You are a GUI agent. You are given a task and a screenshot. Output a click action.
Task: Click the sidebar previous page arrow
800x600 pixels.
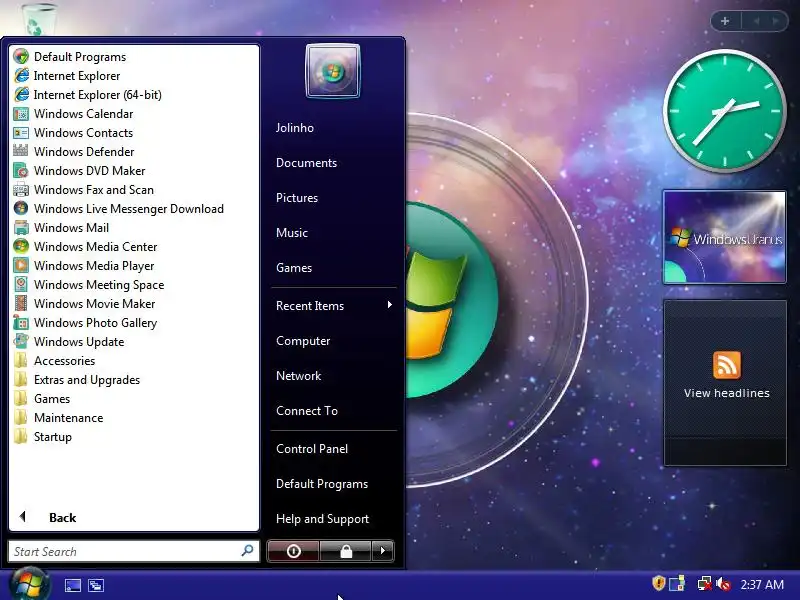[x=756, y=21]
